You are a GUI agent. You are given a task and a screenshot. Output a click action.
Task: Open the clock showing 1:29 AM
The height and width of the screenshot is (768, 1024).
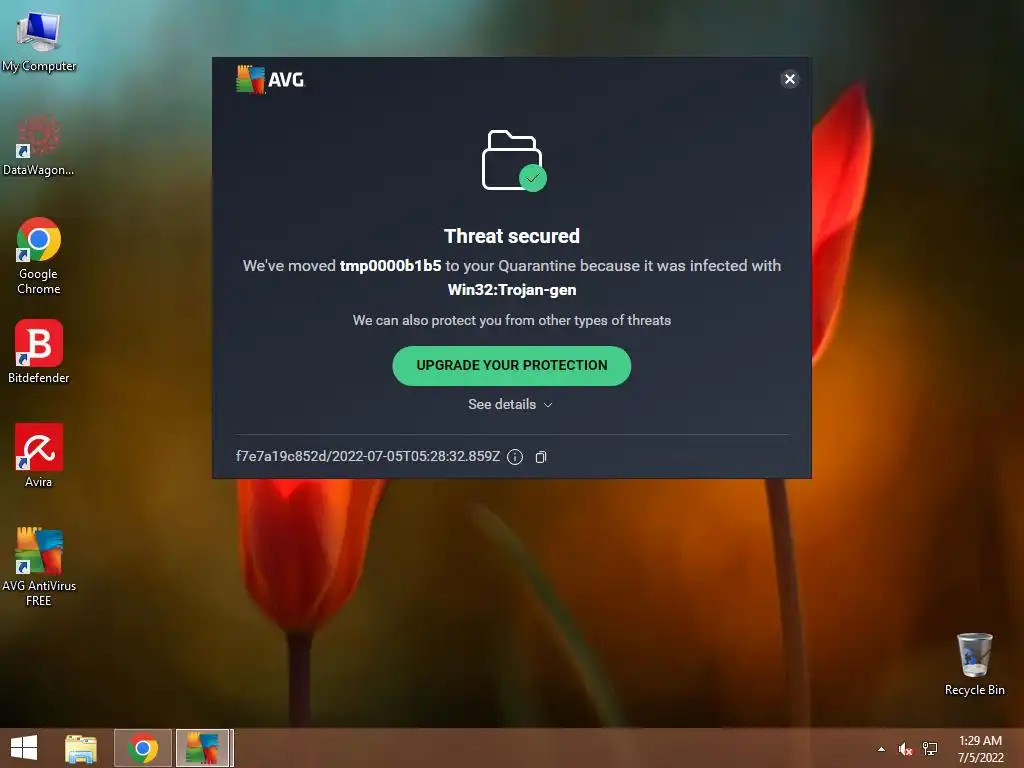980,749
